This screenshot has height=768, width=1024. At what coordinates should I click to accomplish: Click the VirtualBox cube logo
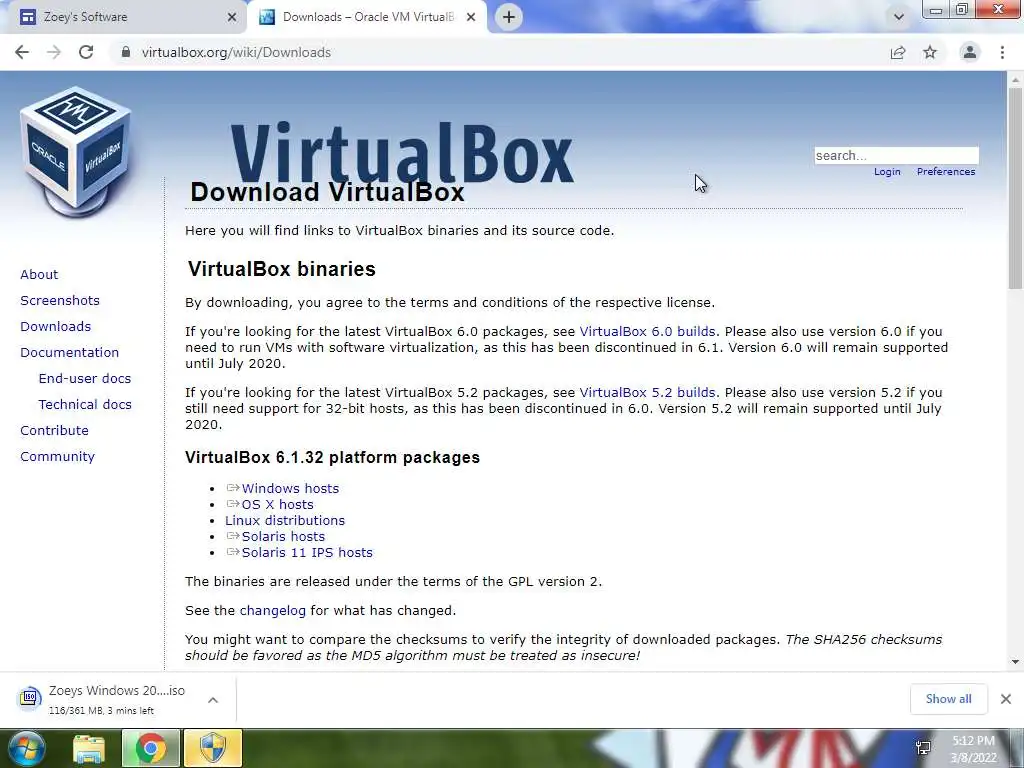click(x=76, y=152)
